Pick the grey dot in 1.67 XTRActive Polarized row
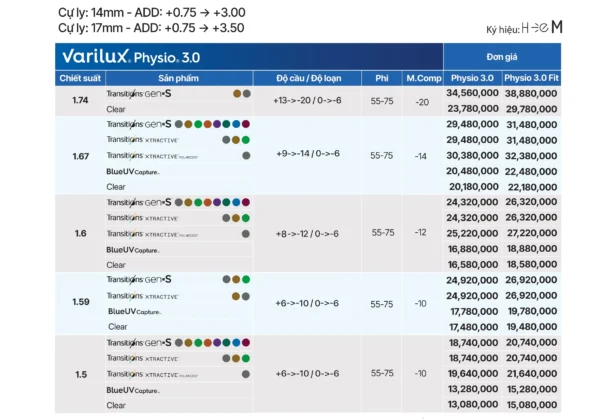 point(246,156)
